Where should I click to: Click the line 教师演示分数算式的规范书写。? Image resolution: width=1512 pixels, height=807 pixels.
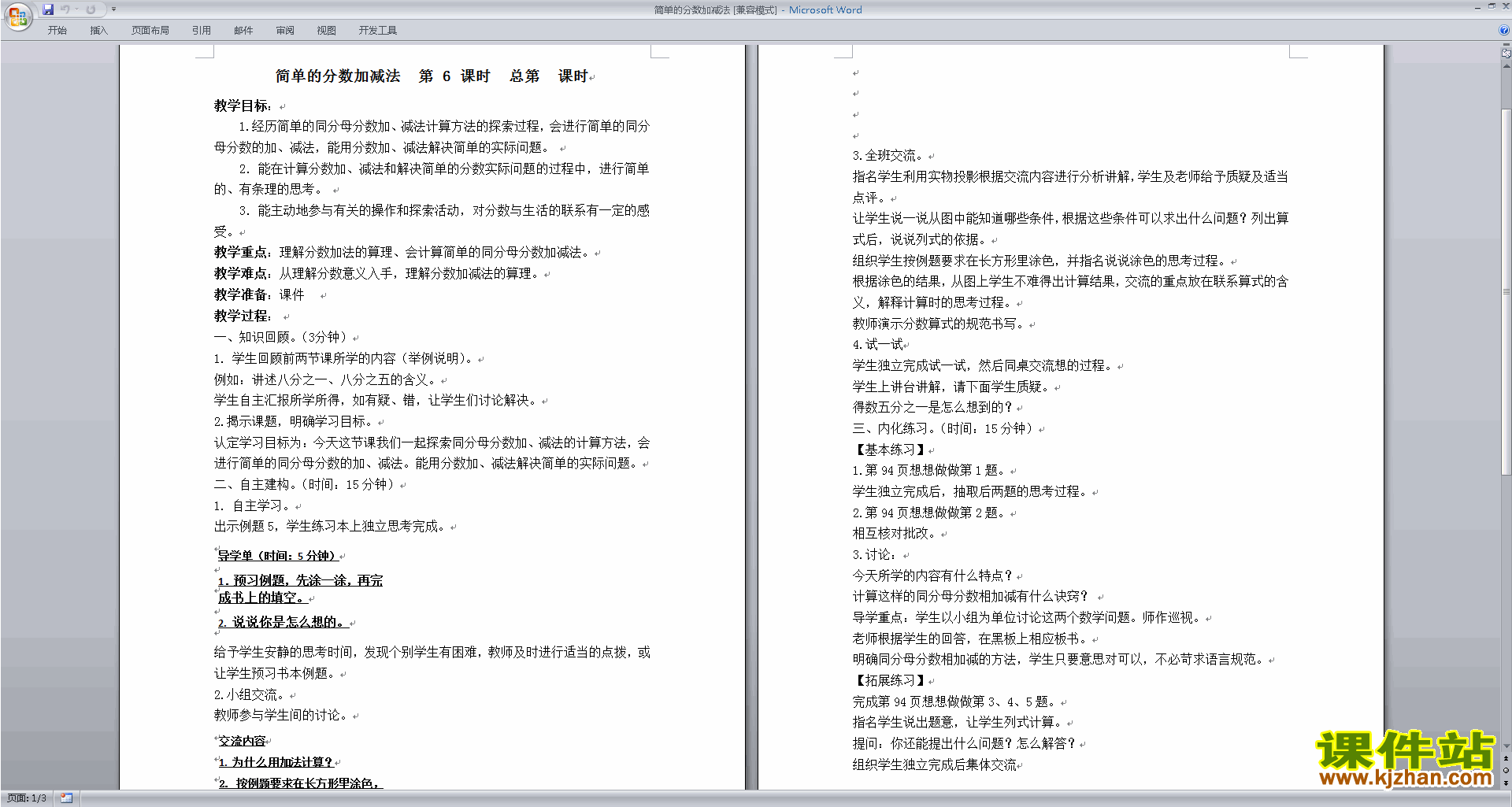[939, 324]
